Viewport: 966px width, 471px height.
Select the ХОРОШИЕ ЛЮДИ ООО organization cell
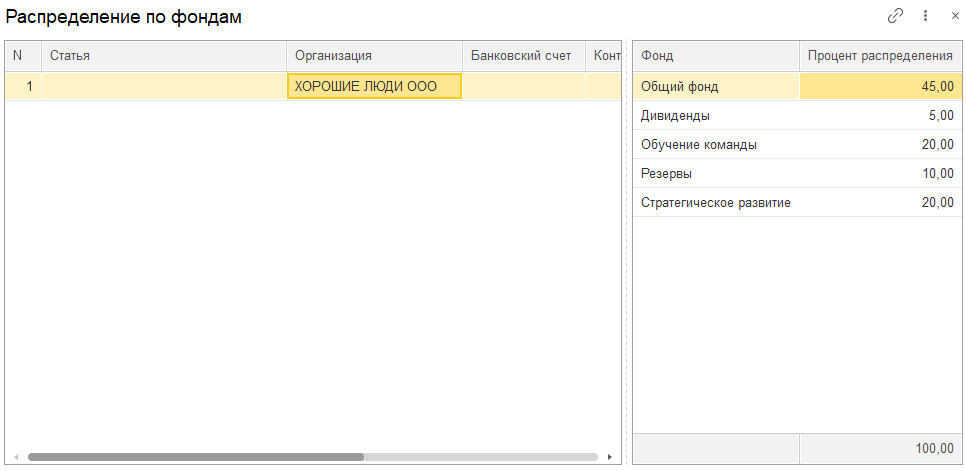click(x=374, y=87)
